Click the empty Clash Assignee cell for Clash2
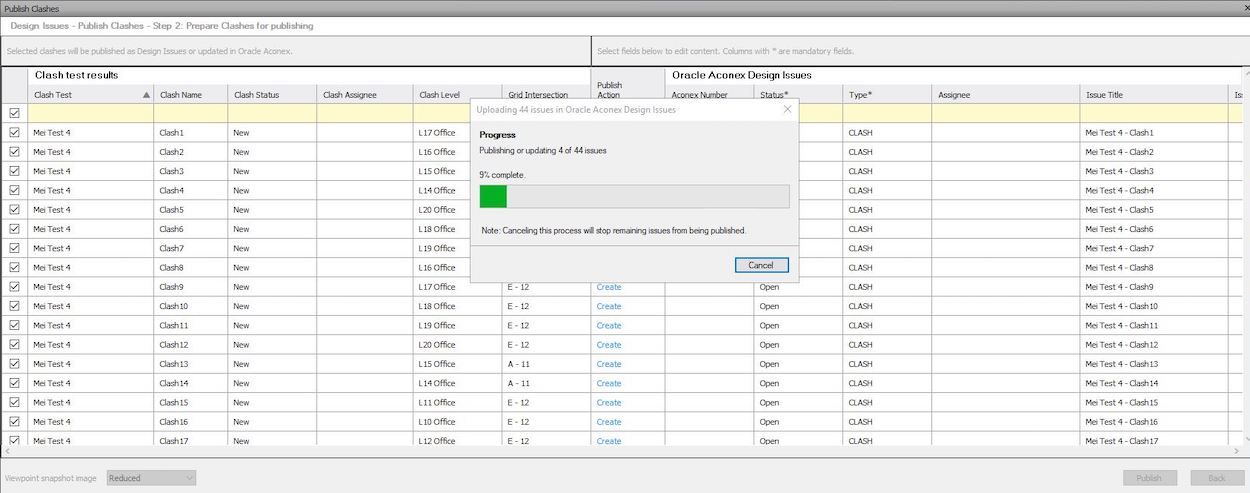Screen dimensions: 1250x493 coord(364,152)
